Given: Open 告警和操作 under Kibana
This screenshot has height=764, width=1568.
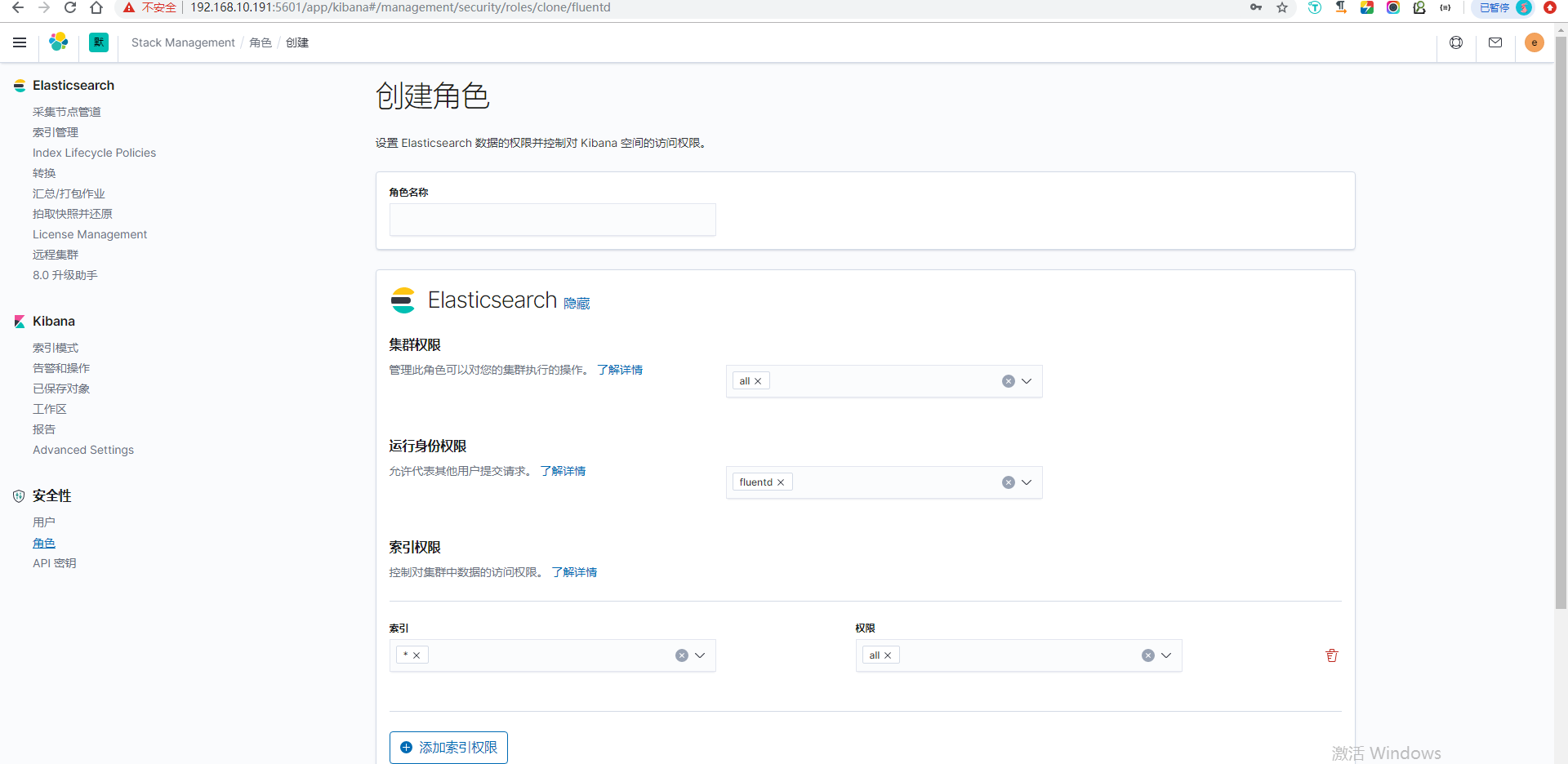Looking at the screenshot, I should (61, 368).
